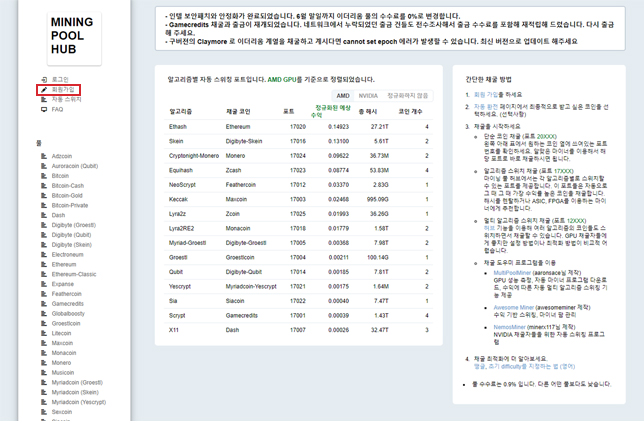
Task: Click the chart icon next to Bitcoin-Cash
Action: 44,186
